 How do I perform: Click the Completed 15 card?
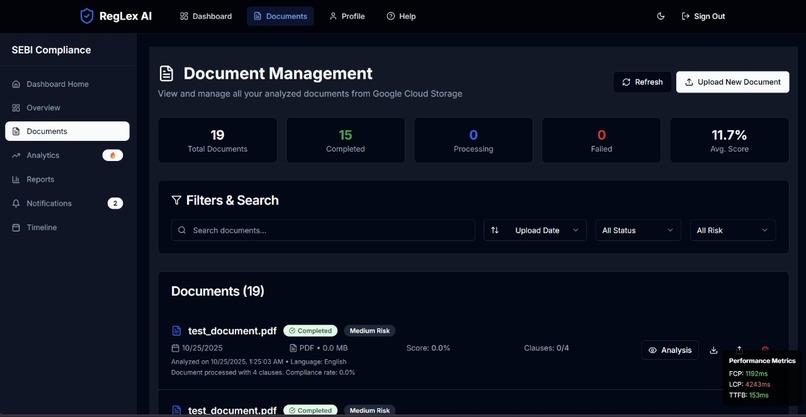point(345,140)
